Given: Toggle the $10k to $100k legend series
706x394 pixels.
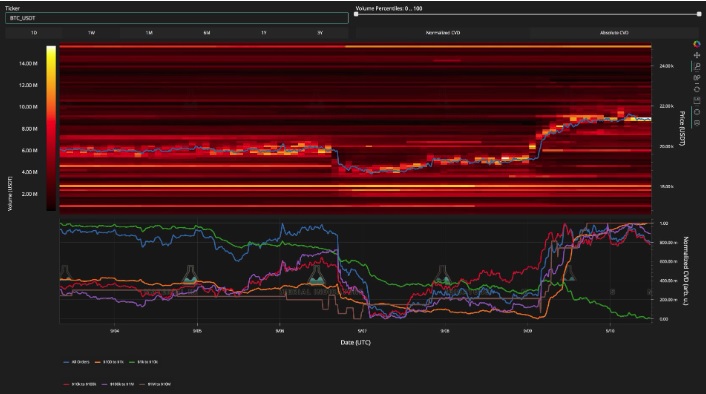Looking at the screenshot, I should (79, 384).
